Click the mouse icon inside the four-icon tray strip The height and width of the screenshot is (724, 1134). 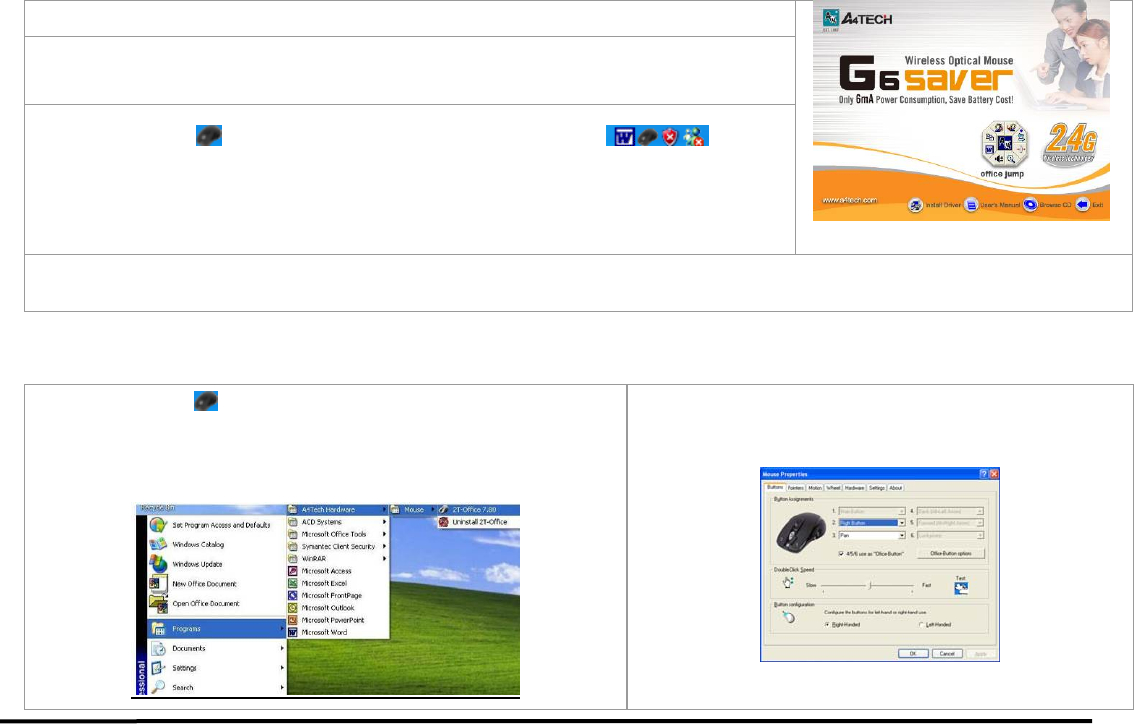click(x=647, y=136)
